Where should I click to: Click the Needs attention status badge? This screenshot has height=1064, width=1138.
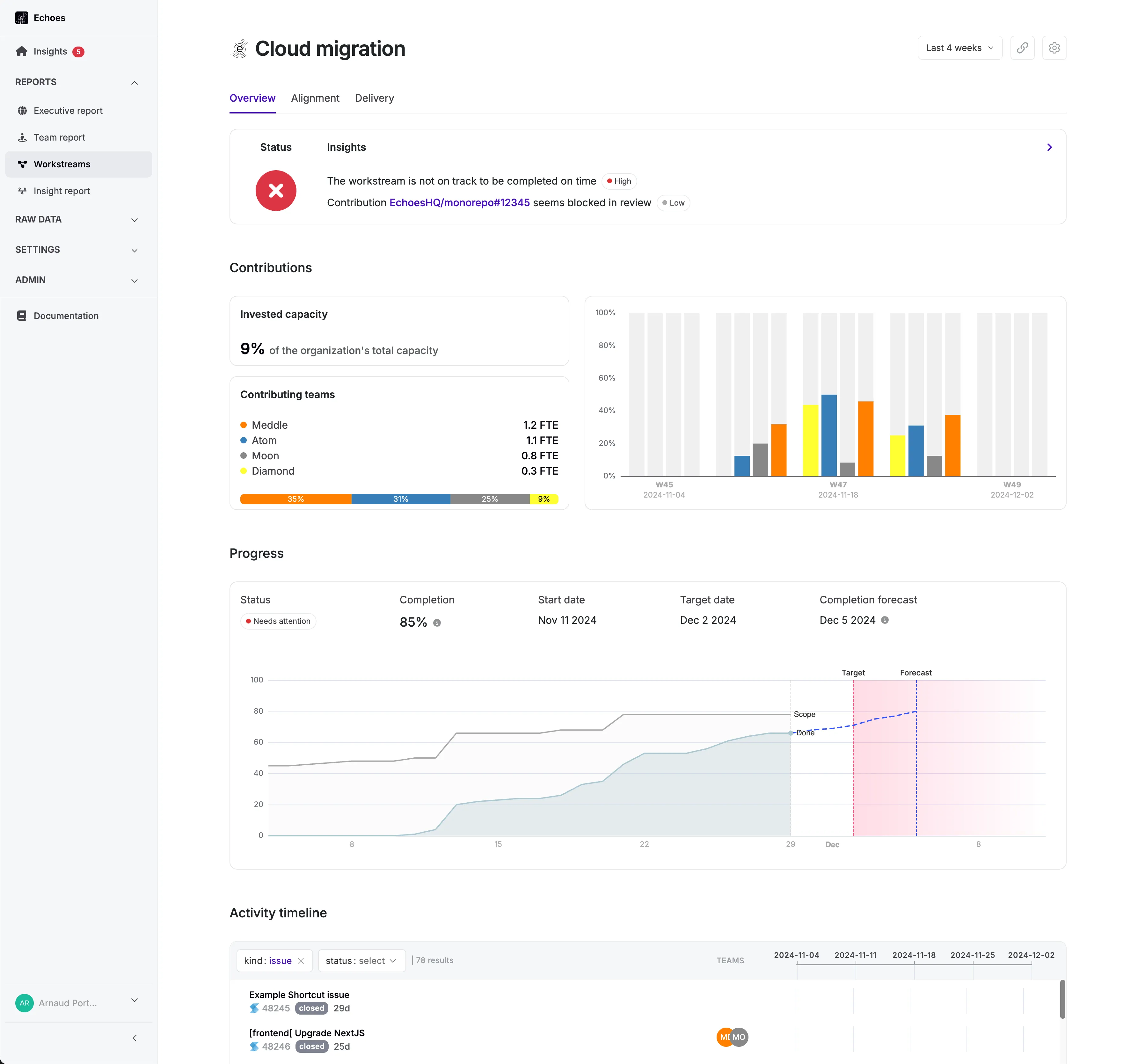[278, 621]
